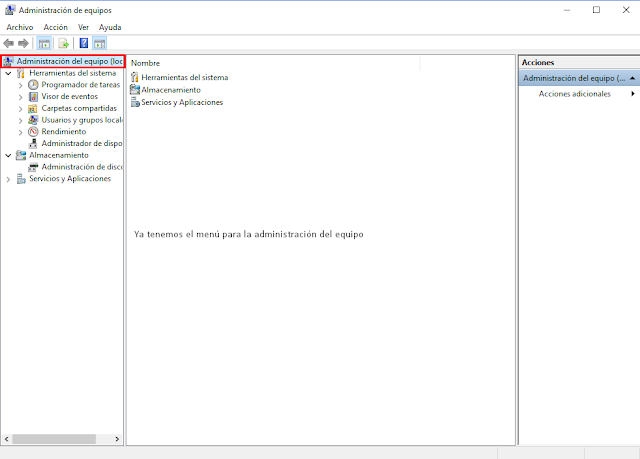The image size is (640, 459).
Task: Click the Back arrow toolbar icon
Action: pos(9,43)
